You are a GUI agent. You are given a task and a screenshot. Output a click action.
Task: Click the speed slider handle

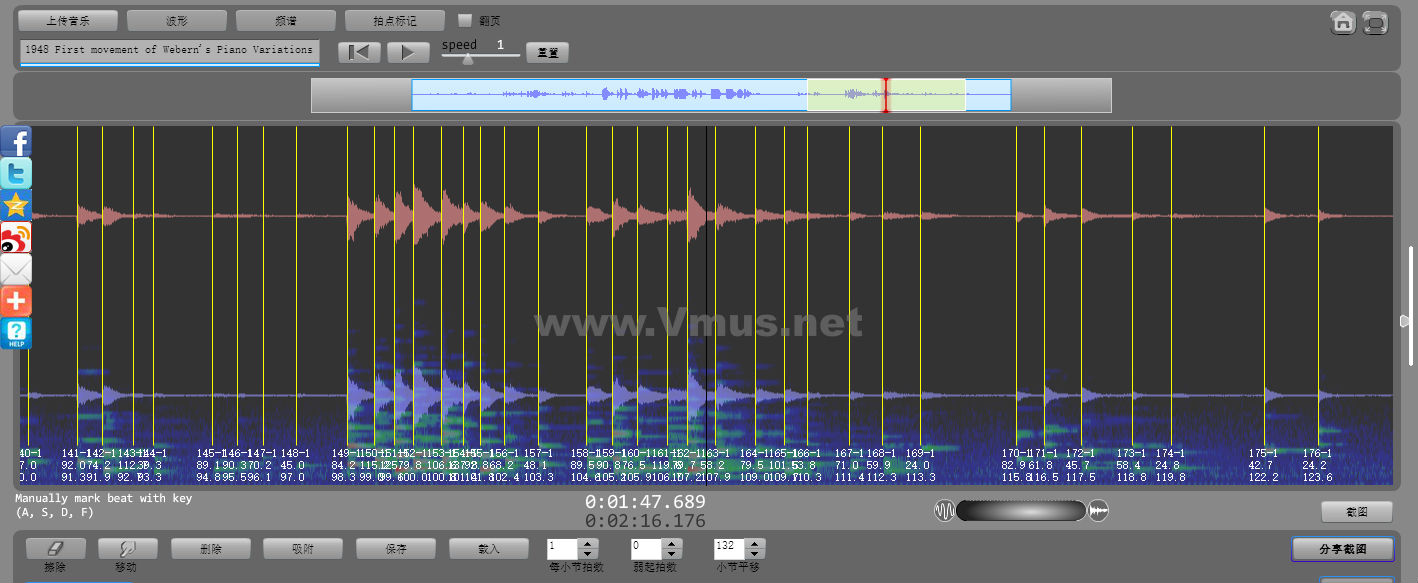pyautogui.click(x=467, y=58)
